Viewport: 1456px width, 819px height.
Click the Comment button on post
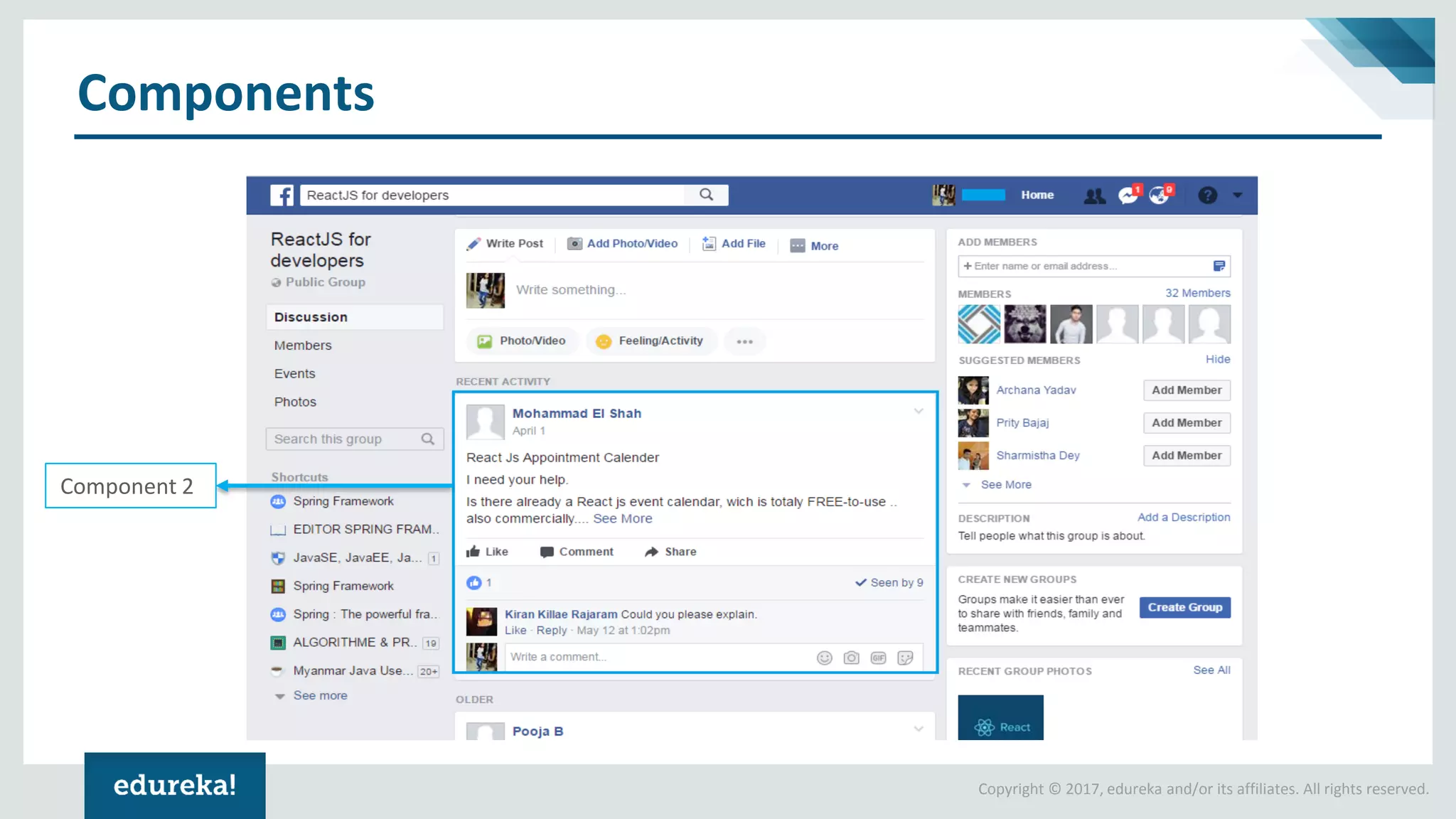pyautogui.click(x=577, y=552)
